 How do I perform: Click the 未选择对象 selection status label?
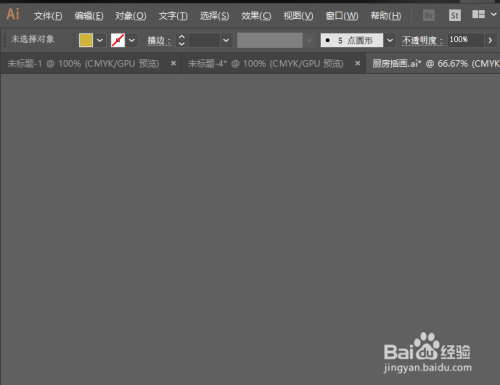[x=33, y=39]
